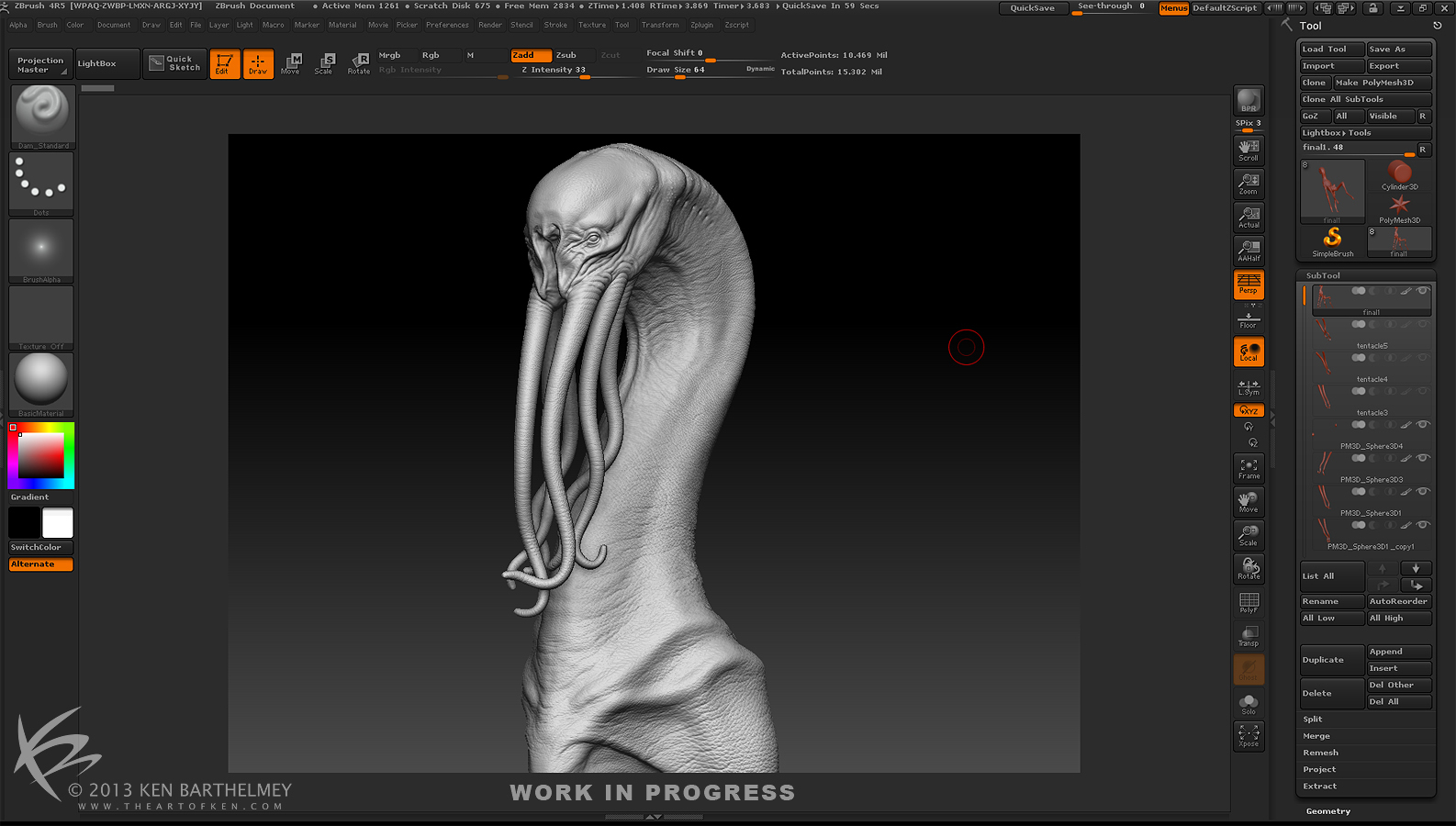Open the Brush menu

point(47,25)
